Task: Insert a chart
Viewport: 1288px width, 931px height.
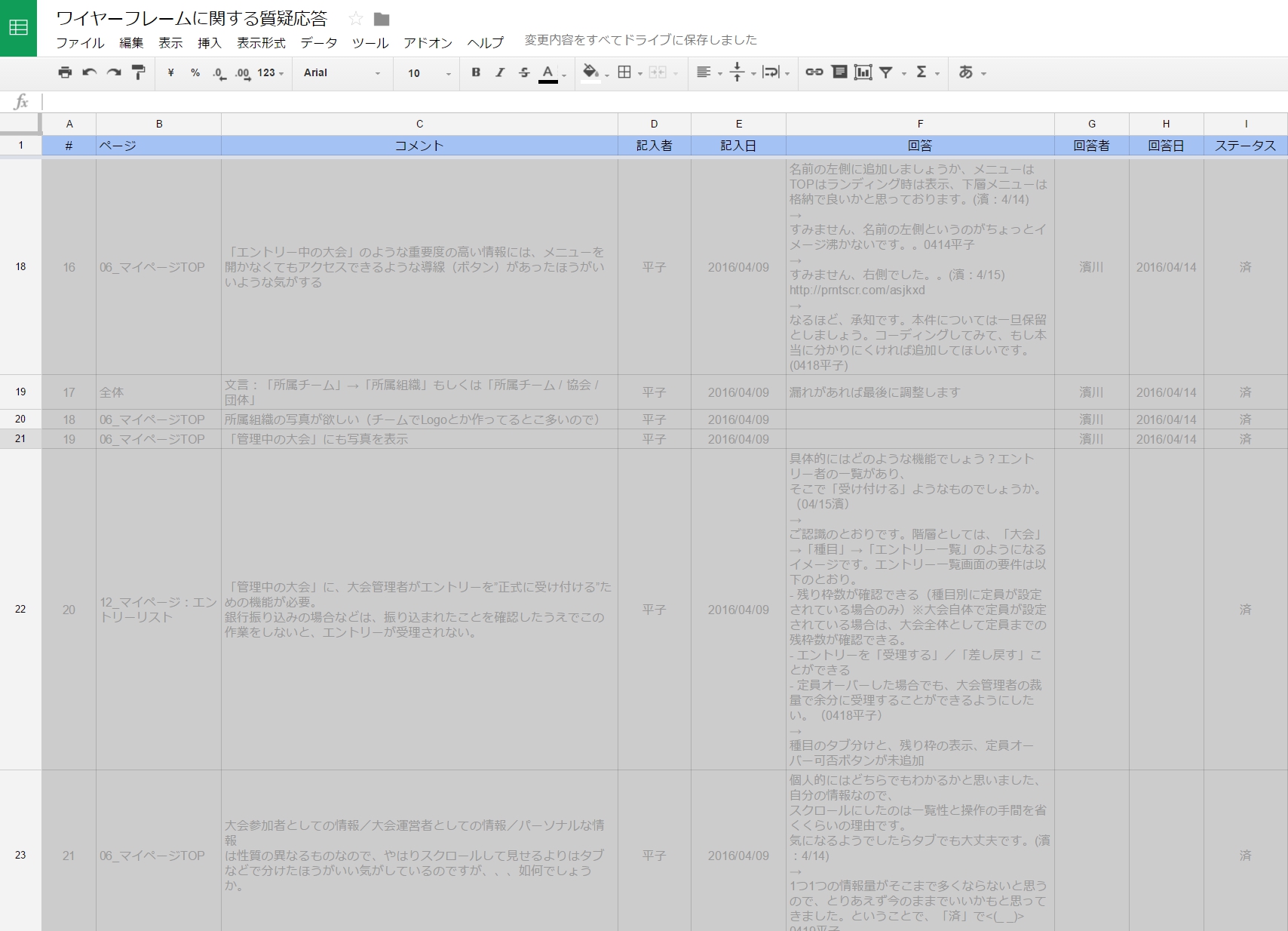Action: (x=863, y=72)
